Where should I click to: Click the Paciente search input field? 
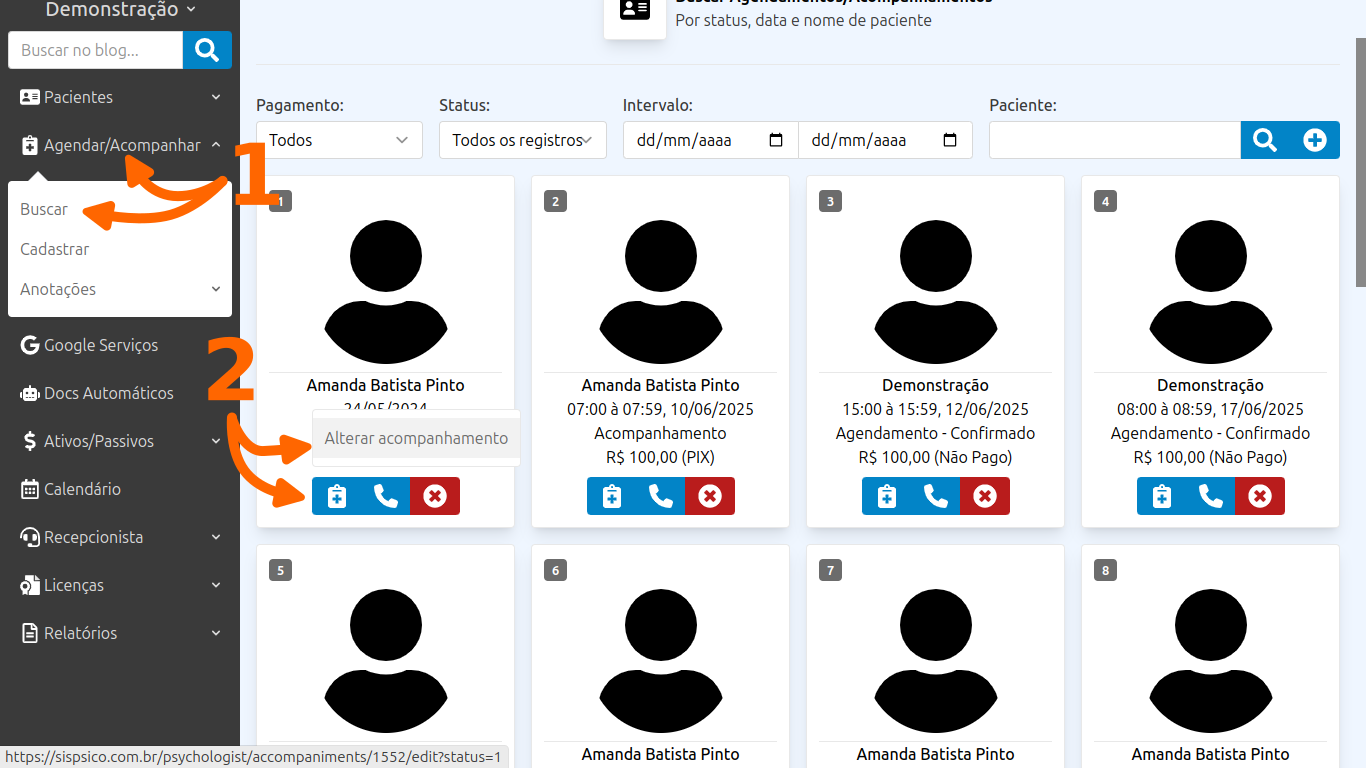coord(1114,140)
